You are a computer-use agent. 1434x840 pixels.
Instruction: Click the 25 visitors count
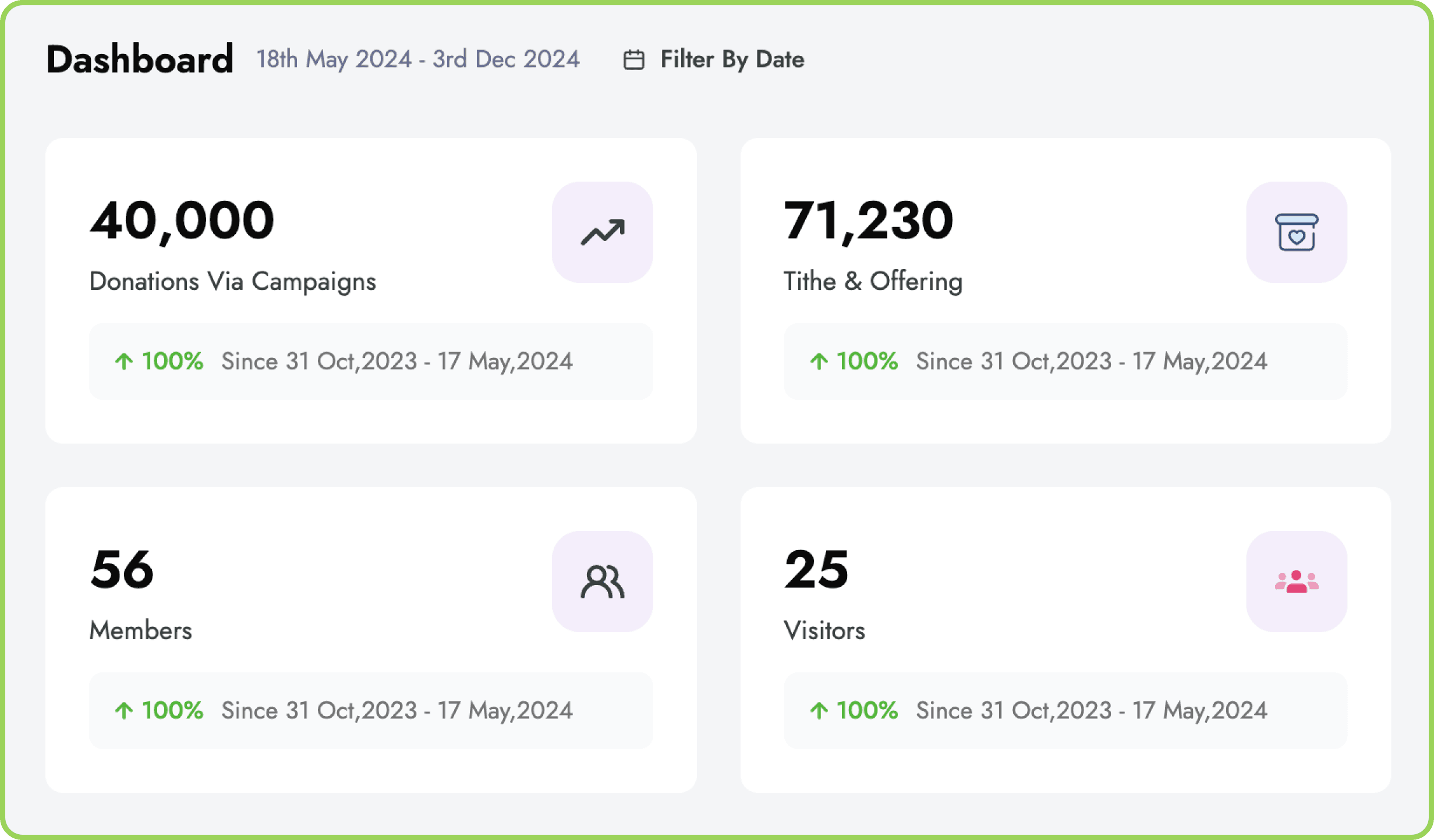point(816,569)
